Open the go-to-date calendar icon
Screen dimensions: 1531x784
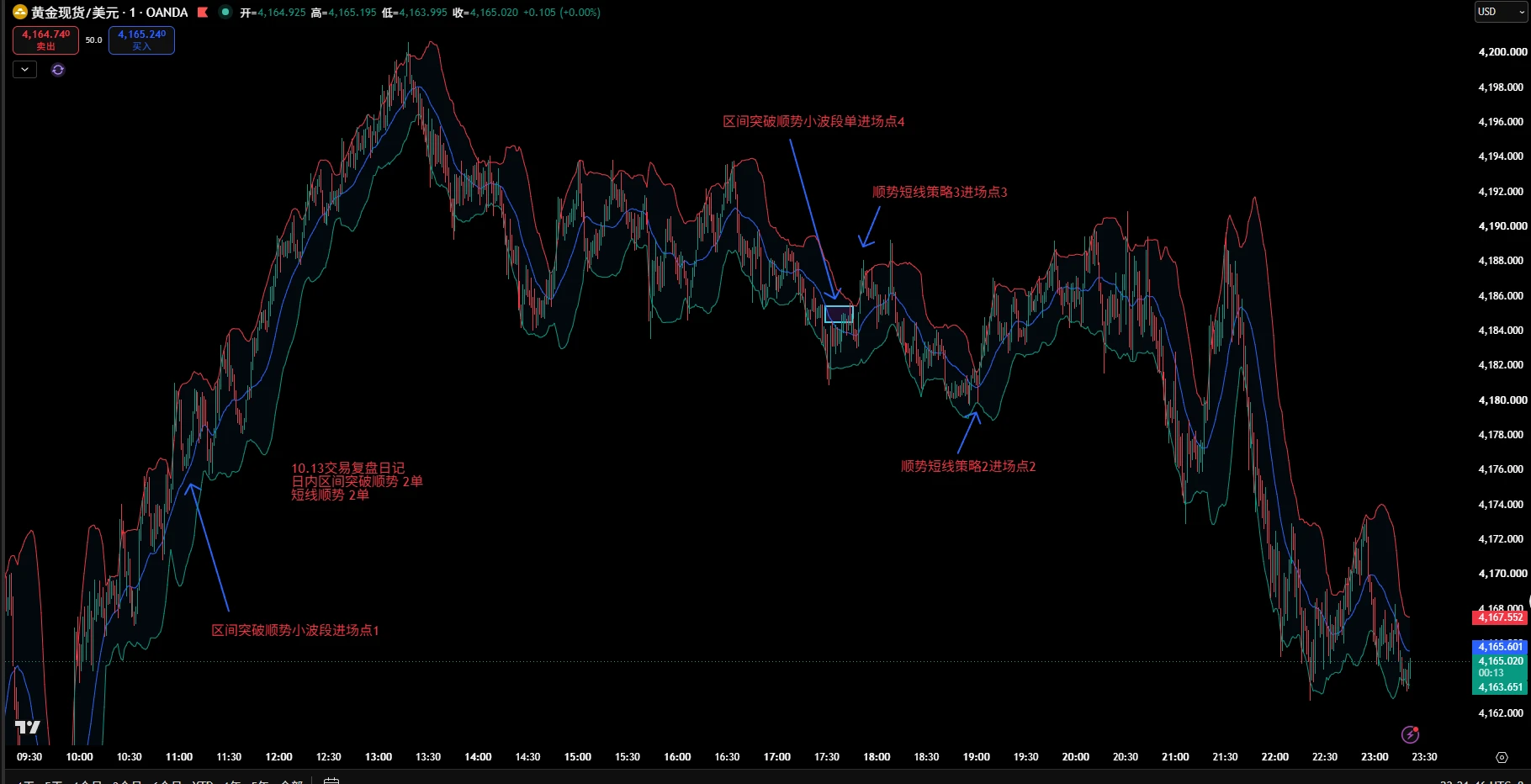[331, 781]
